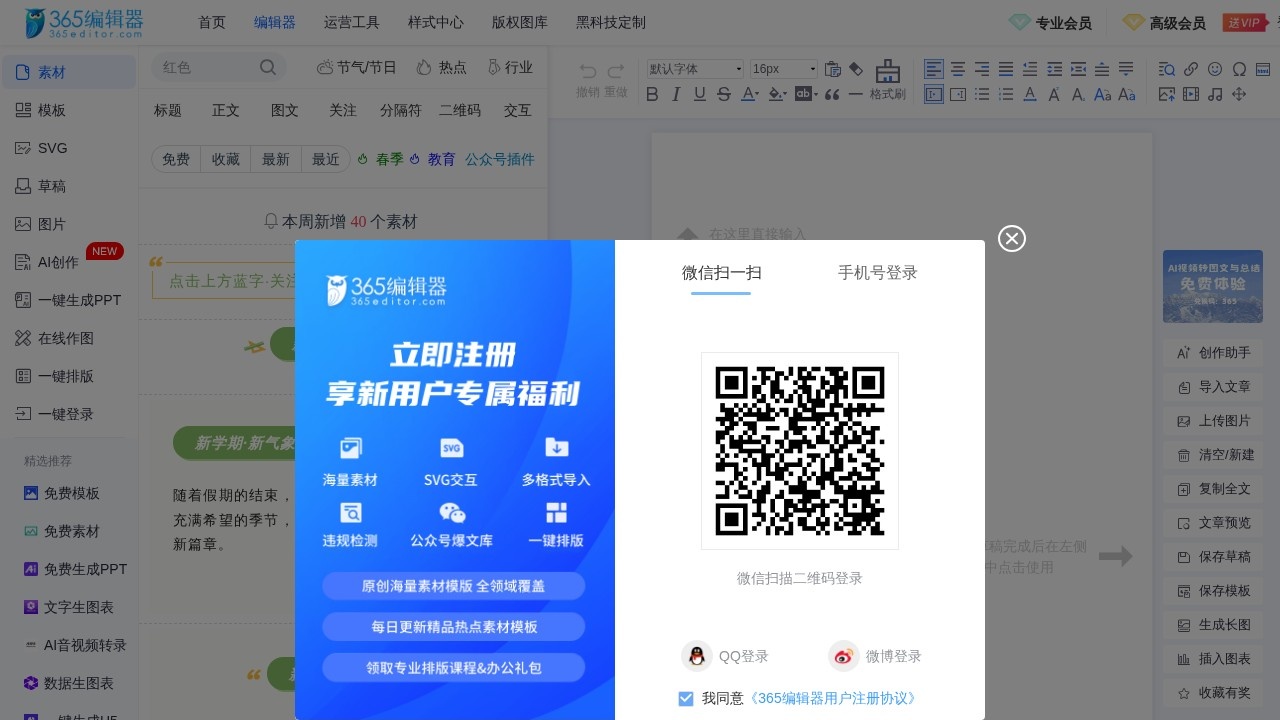The image size is (1280, 720).
Task: Toggle bold formatting in the toolbar
Action: [x=652, y=94]
